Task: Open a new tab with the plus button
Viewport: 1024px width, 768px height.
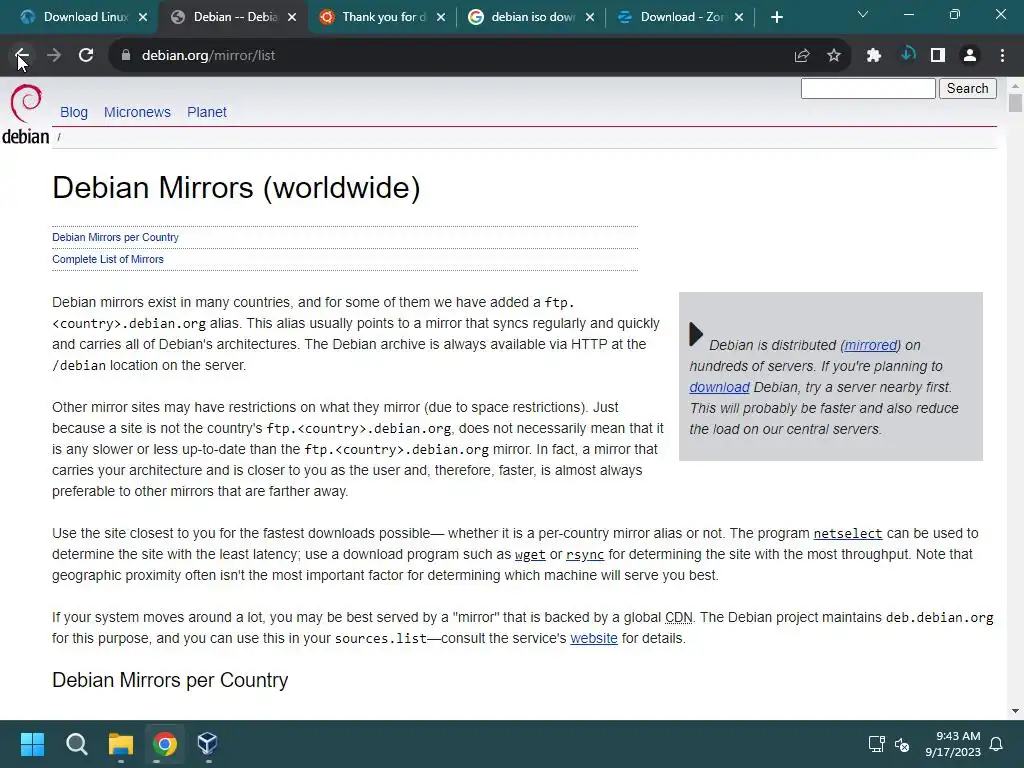Action: tap(776, 18)
